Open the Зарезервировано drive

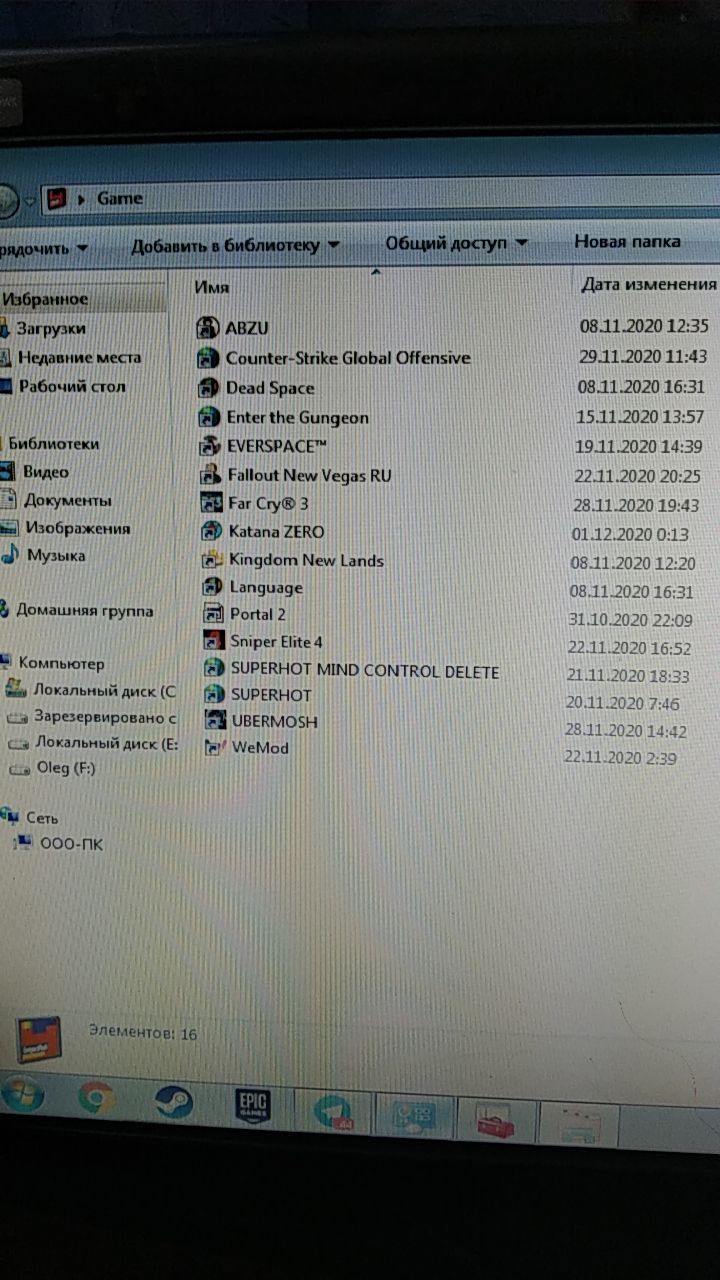[x=105, y=717]
